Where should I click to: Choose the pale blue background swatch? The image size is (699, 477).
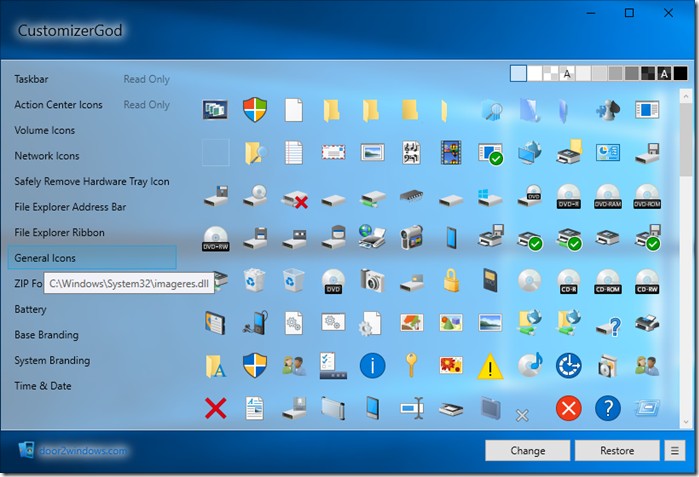click(x=518, y=73)
